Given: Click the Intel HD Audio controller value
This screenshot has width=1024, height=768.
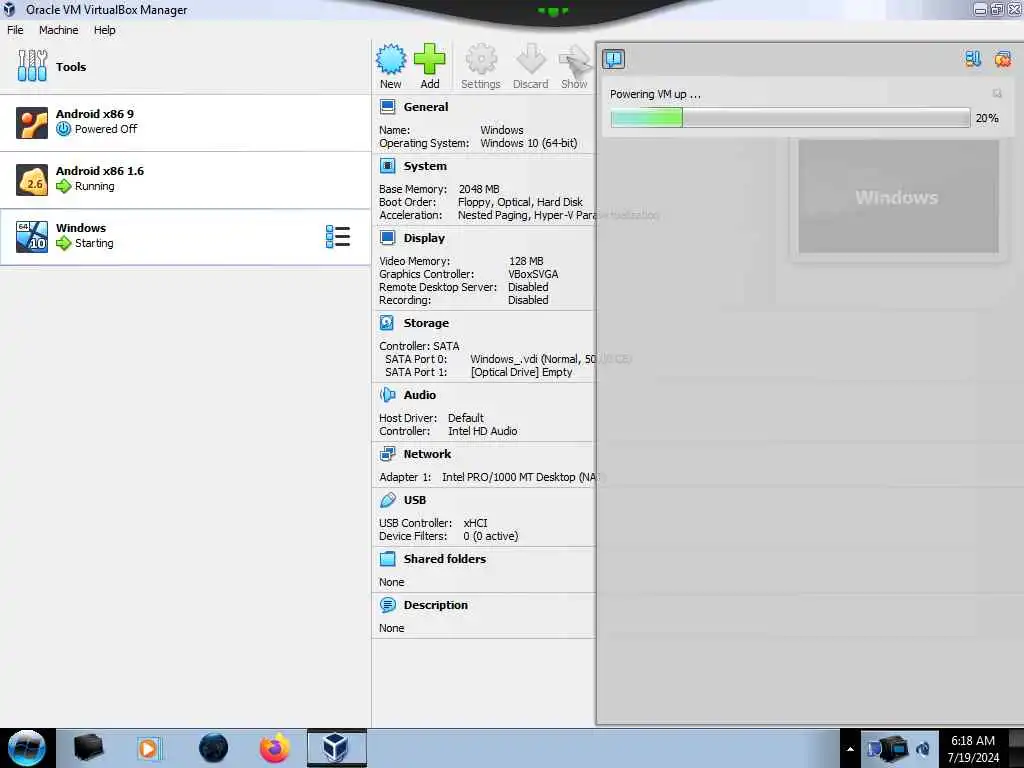Looking at the screenshot, I should pyautogui.click(x=483, y=431).
